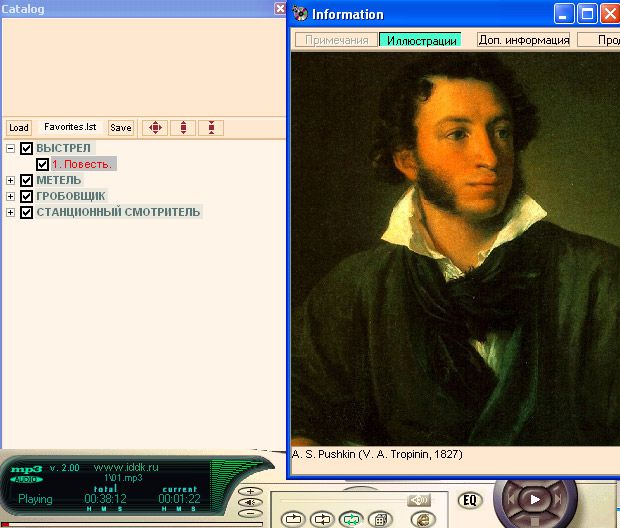Toggle the МЕТЕЛЬ checkbox
The height and width of the screenshot is (528, 620).
point(27,180)
